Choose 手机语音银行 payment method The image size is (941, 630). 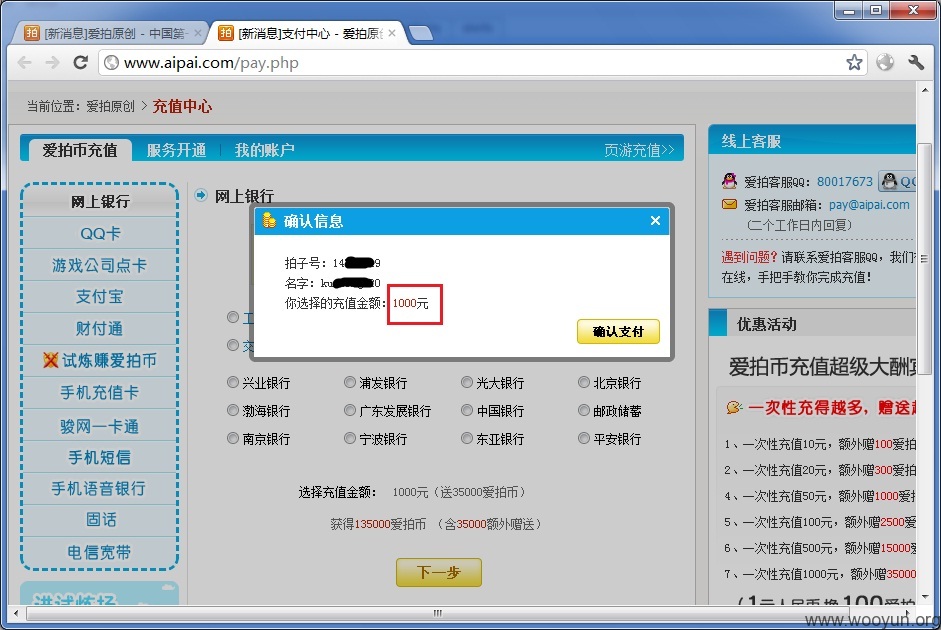100,488
